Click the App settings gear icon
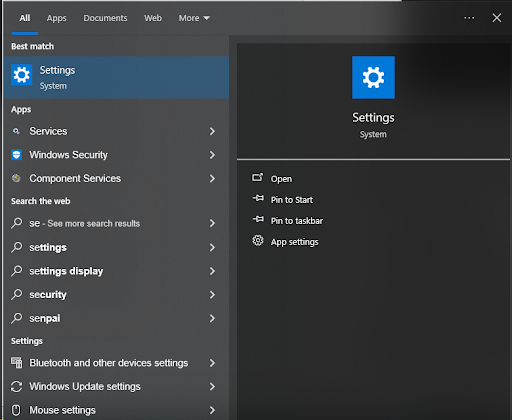 [x=258, y=240]
